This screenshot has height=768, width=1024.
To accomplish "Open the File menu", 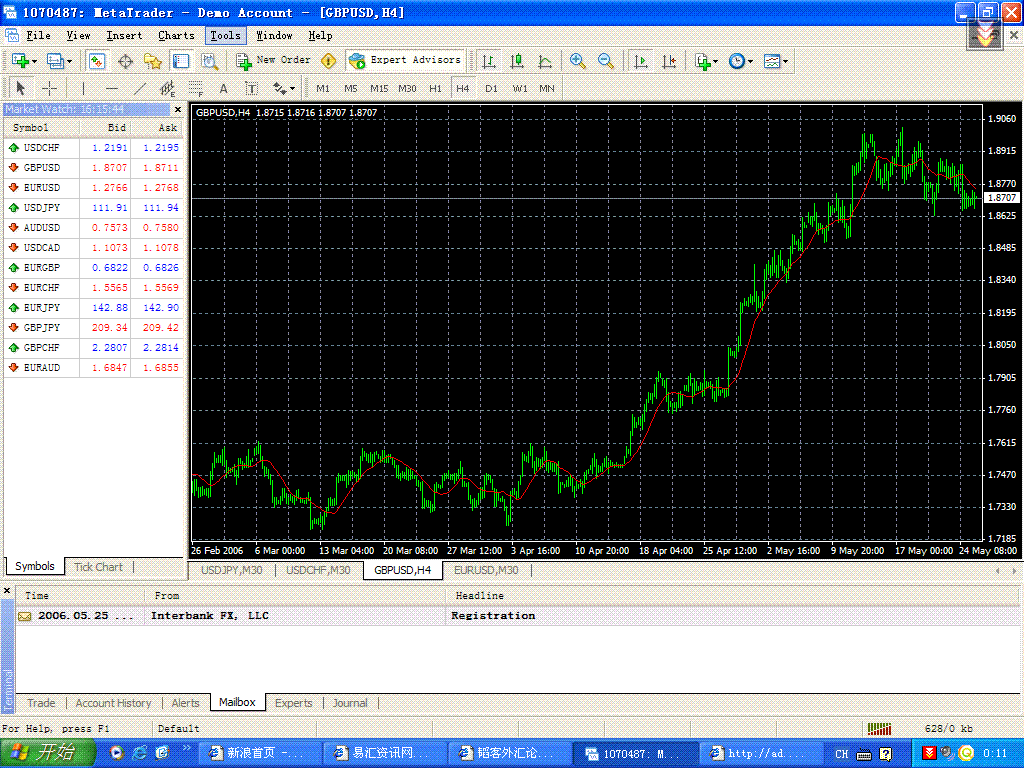I will click(x=38, y=35).
